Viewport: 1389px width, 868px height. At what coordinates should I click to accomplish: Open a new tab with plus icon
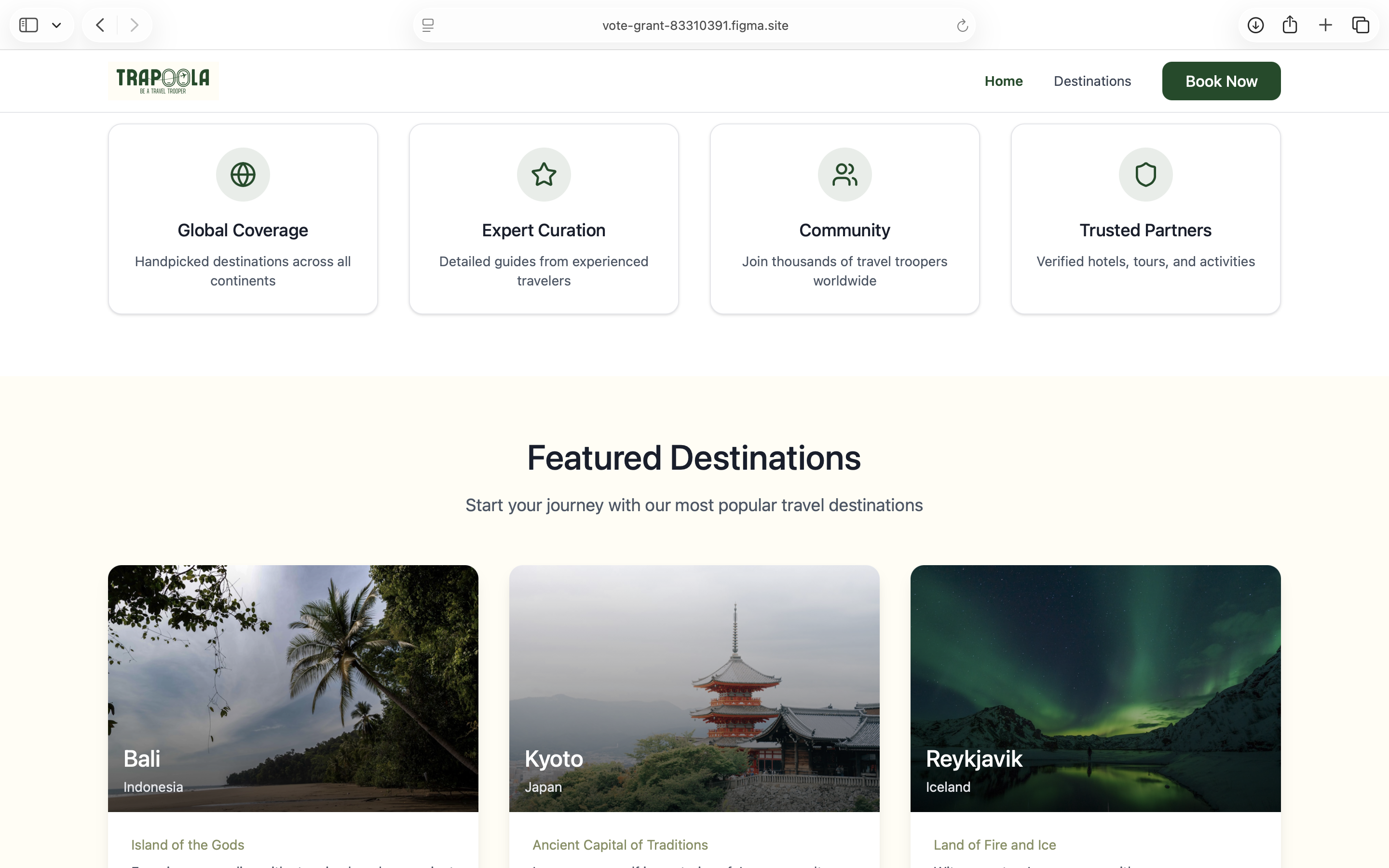1325,25
